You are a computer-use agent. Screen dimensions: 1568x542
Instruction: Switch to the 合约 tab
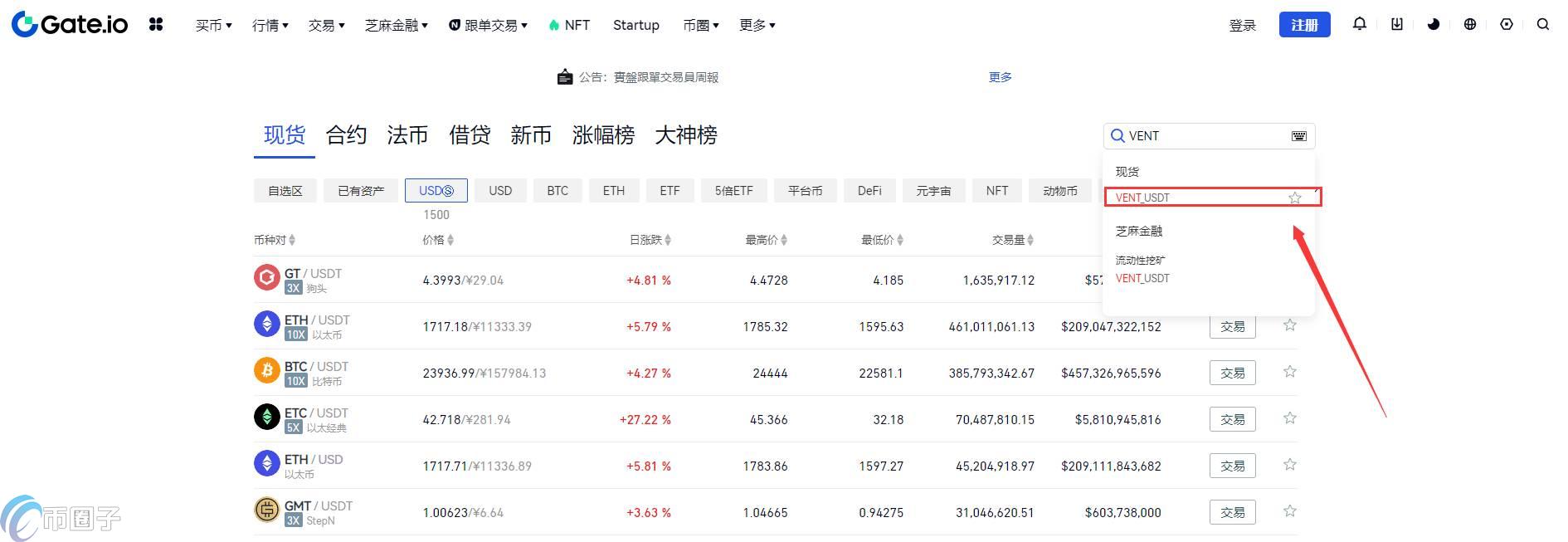(x=346, y=135)
